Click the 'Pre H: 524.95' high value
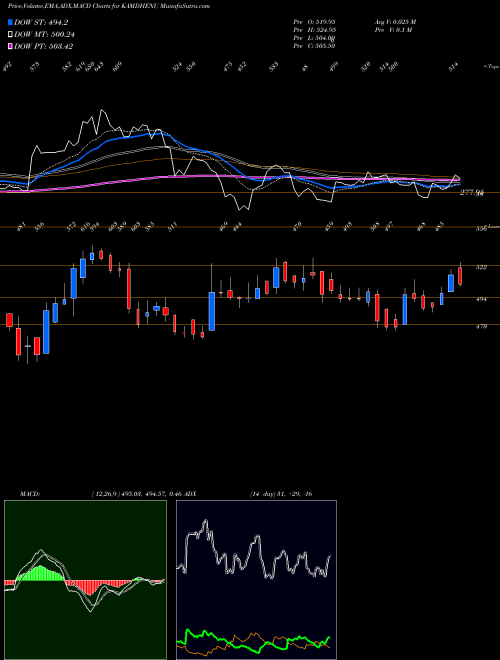The image size is (500, 660). [314, 30]
